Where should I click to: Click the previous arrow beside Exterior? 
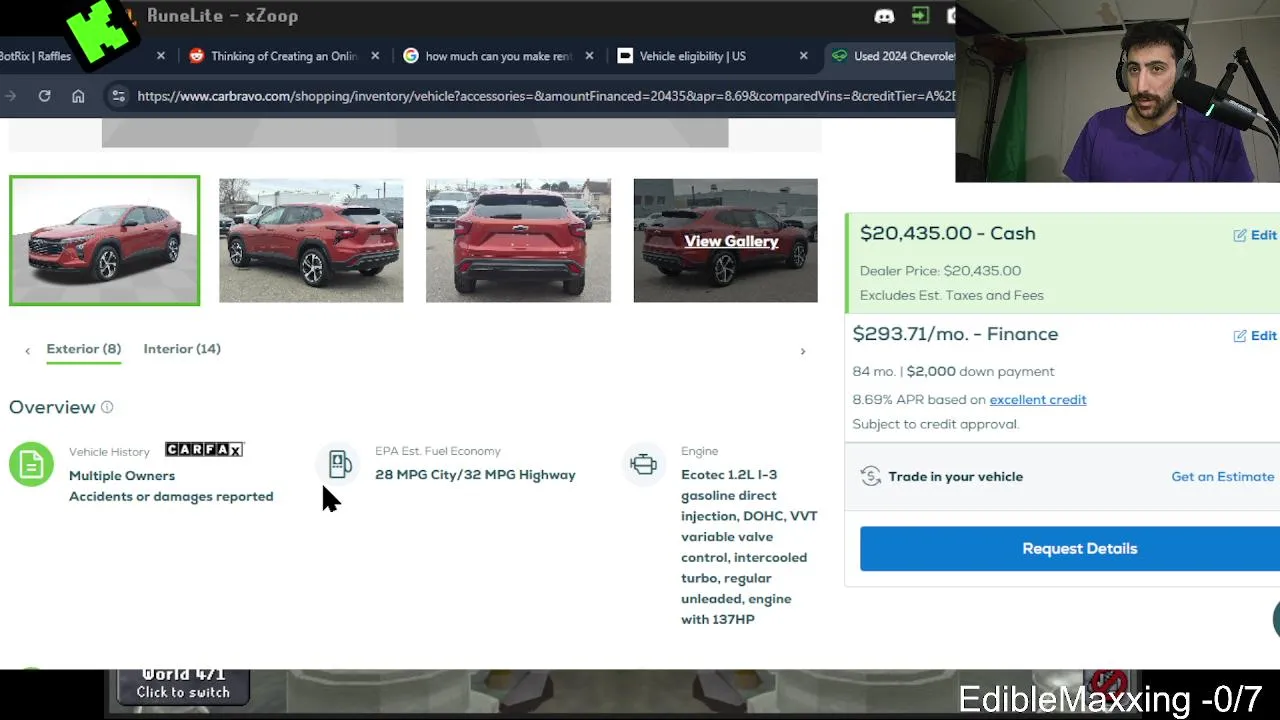point(27,351)
